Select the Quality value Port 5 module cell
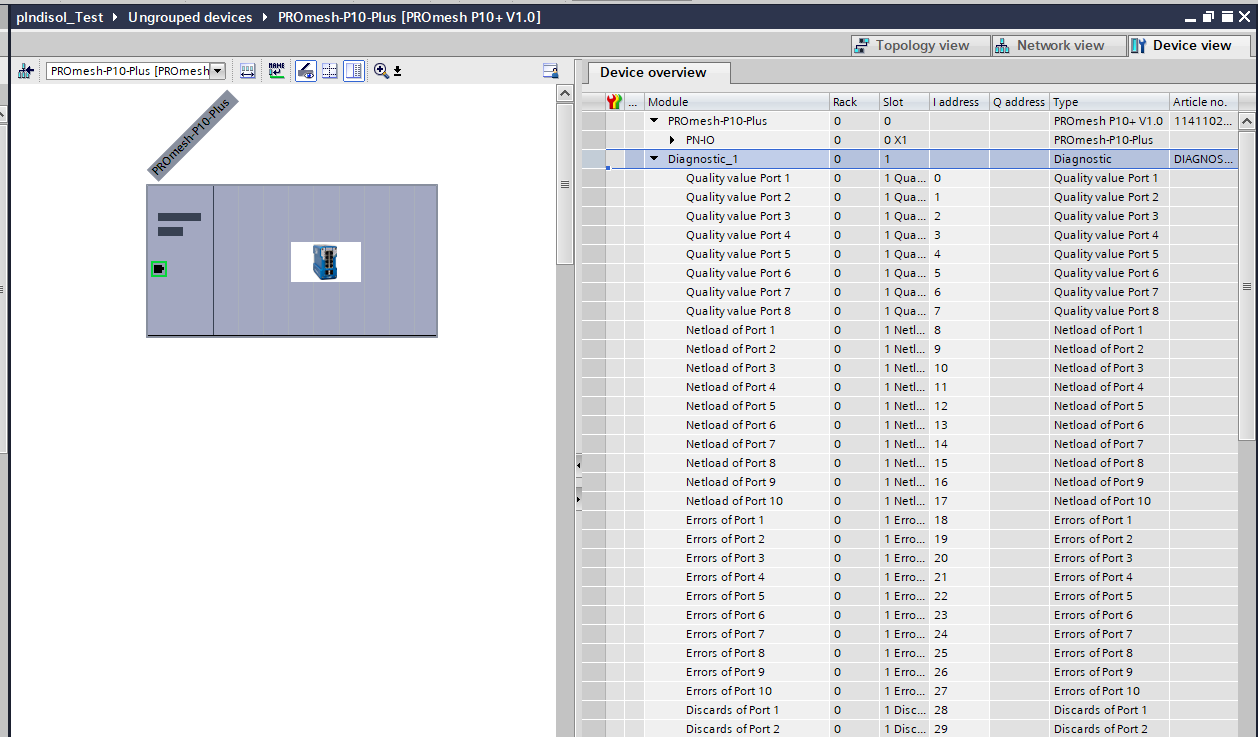The width and height of the screenshot is (1258, 737). coord(738,254)
